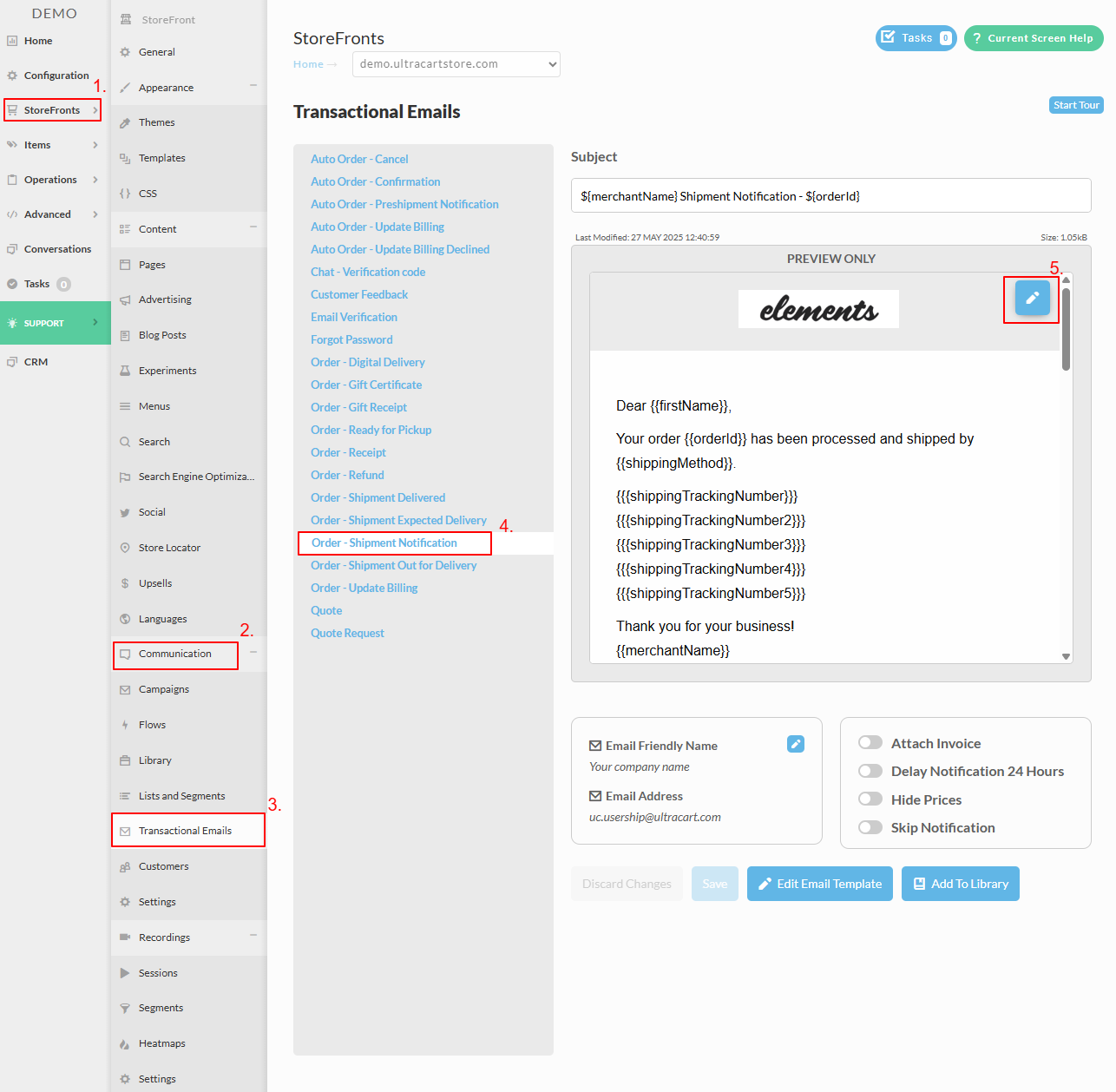1116x1092 pixels.
Task: Click the preview scrollbar thumb
Action: pos(1066,328)
